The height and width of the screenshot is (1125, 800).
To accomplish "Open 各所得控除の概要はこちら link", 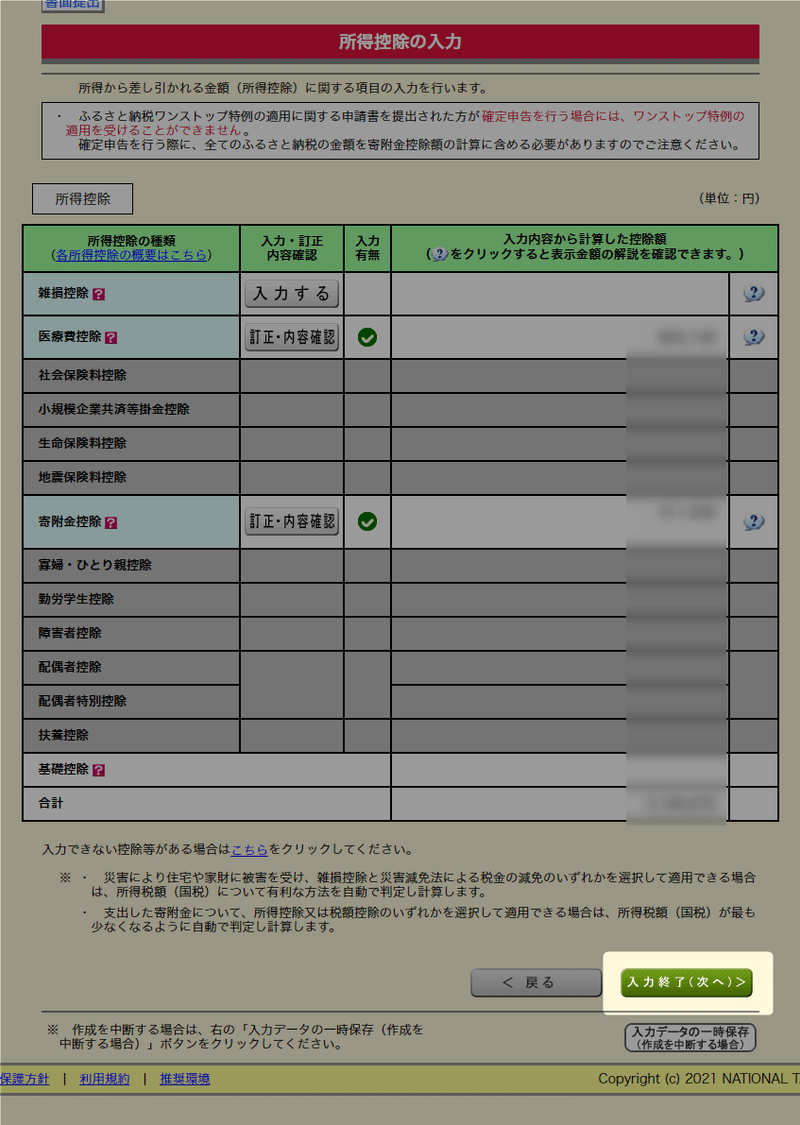I will click(132, 255).
